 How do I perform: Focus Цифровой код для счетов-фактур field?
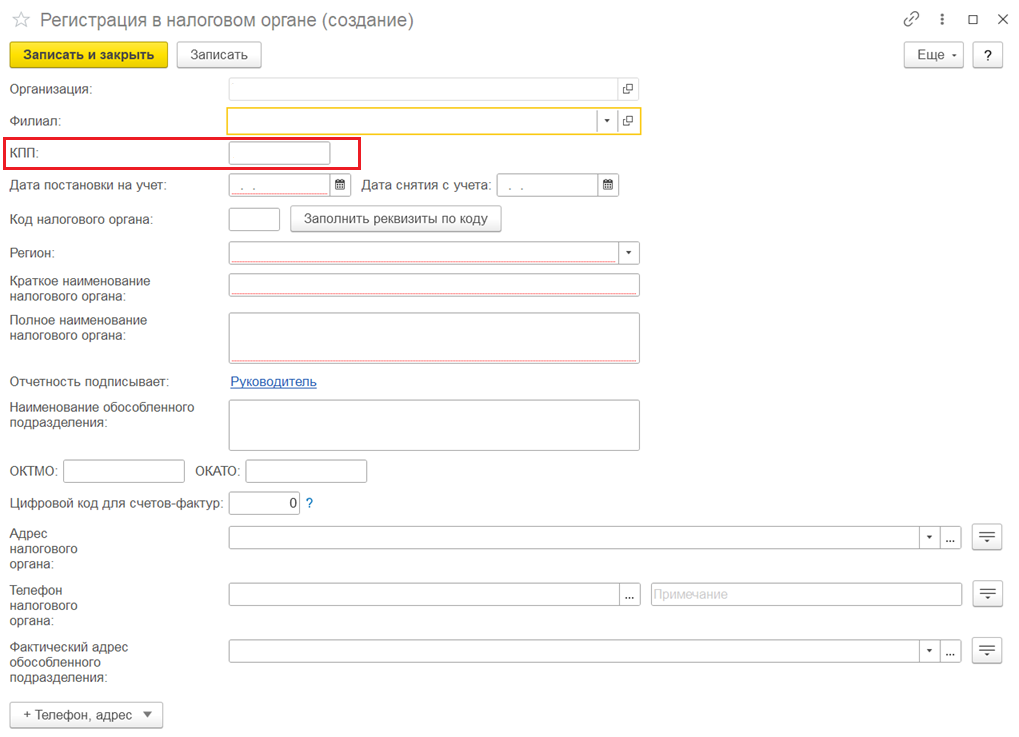tap(264, 503)
